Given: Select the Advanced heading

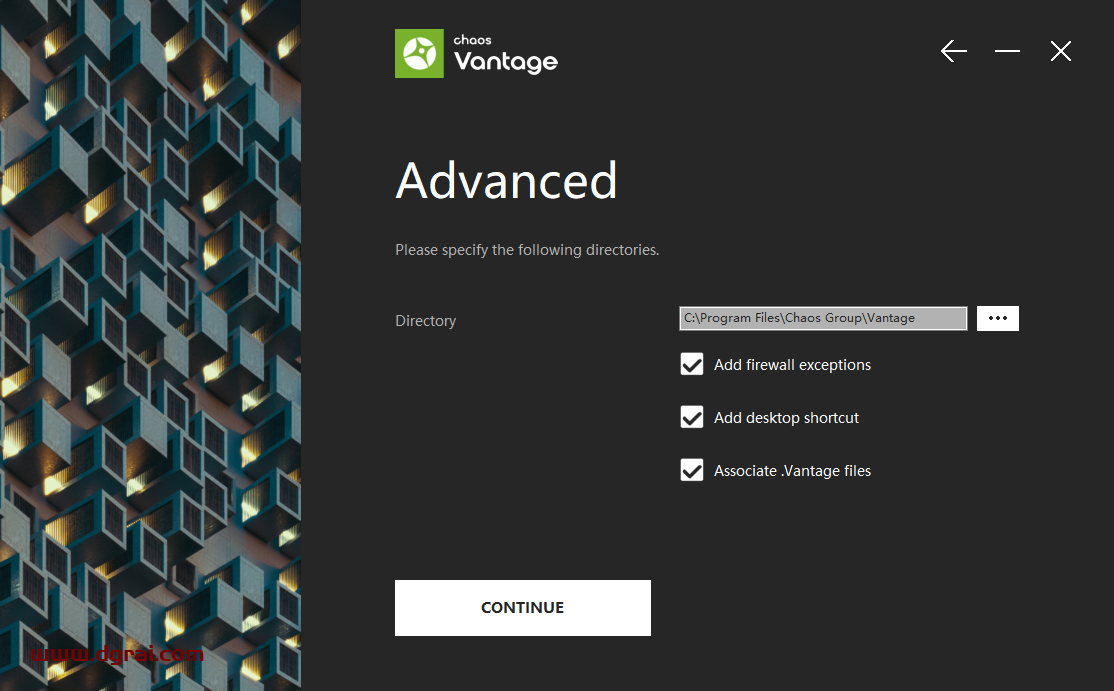Looking at the screenshot, I should click(x=506, y=182).
